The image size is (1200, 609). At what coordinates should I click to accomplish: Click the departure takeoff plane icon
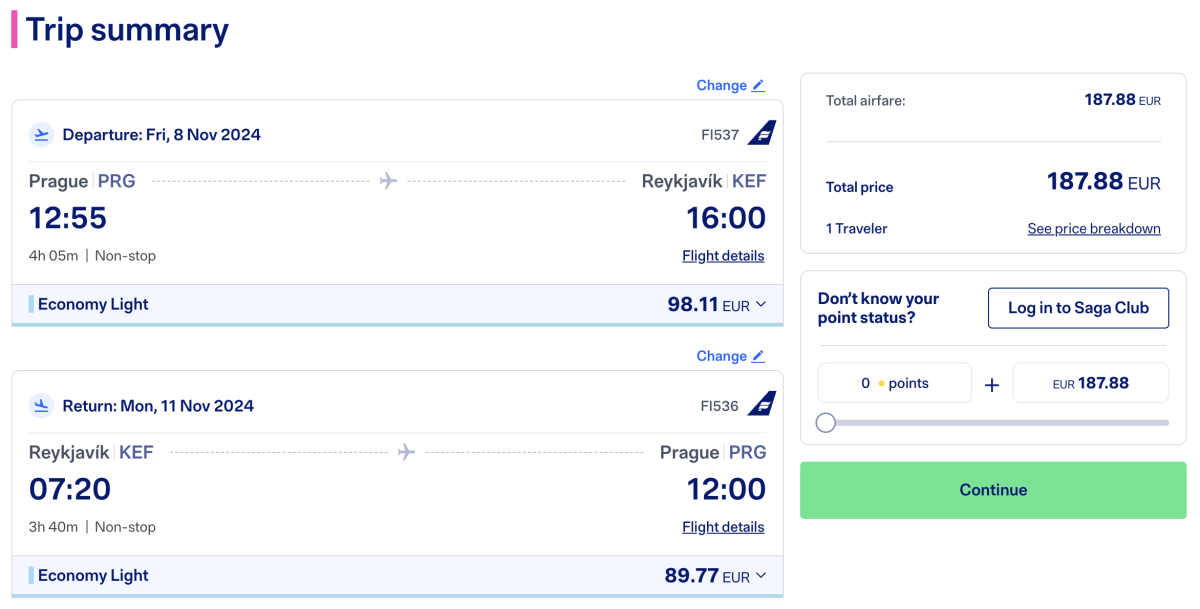41,135
